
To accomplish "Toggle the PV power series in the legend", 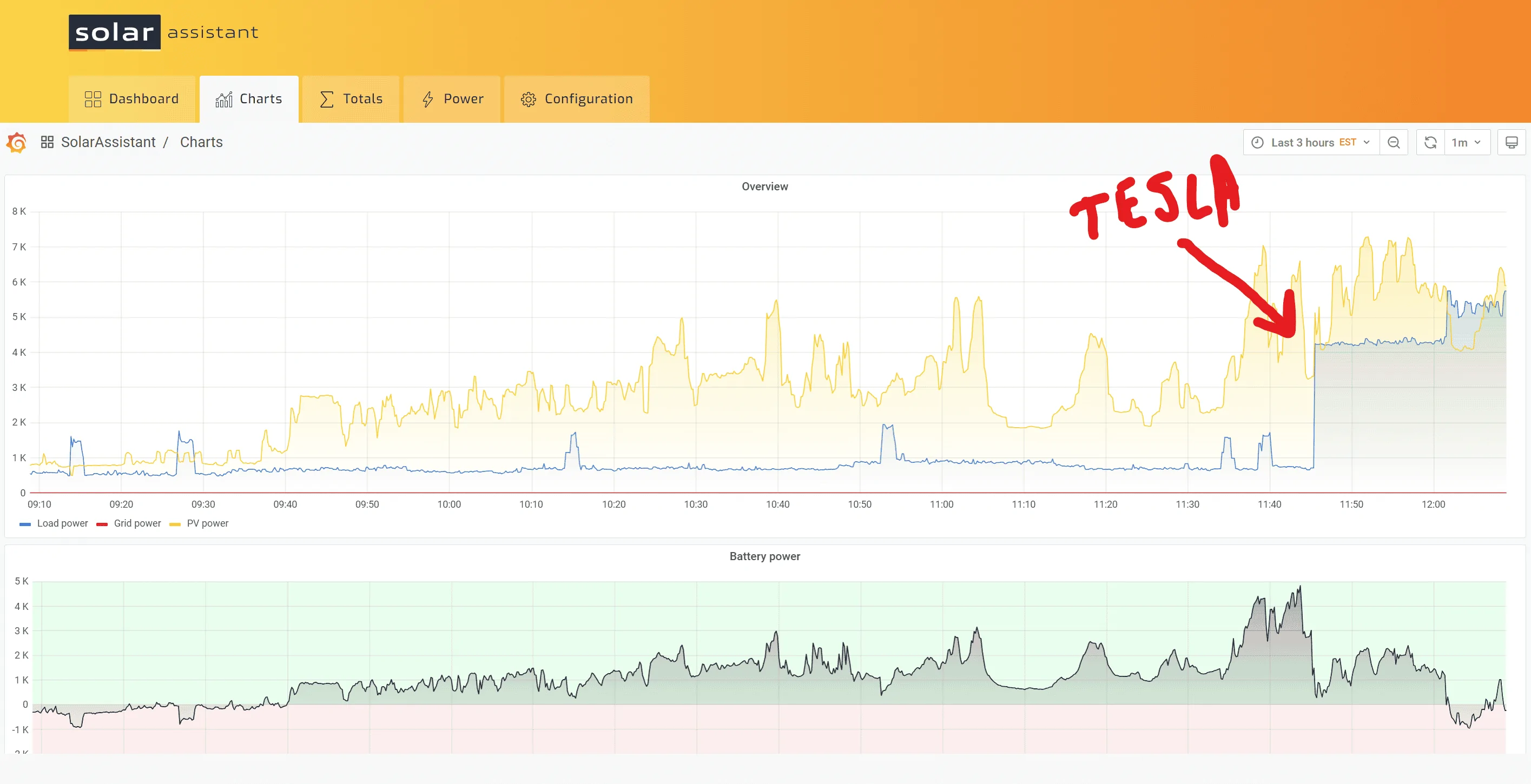I will 207,523.
